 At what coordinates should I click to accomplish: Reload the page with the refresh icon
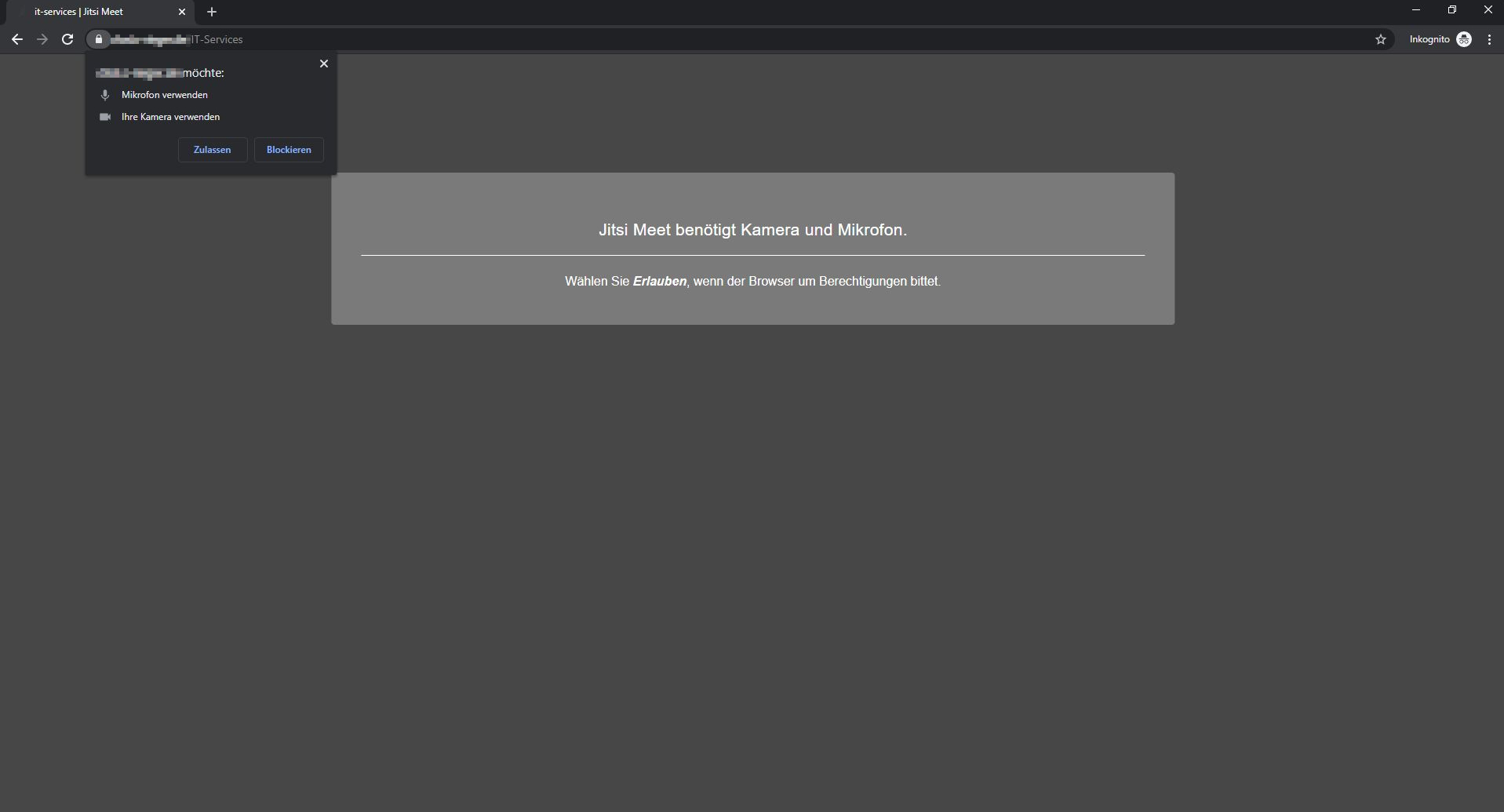[67, 39]
